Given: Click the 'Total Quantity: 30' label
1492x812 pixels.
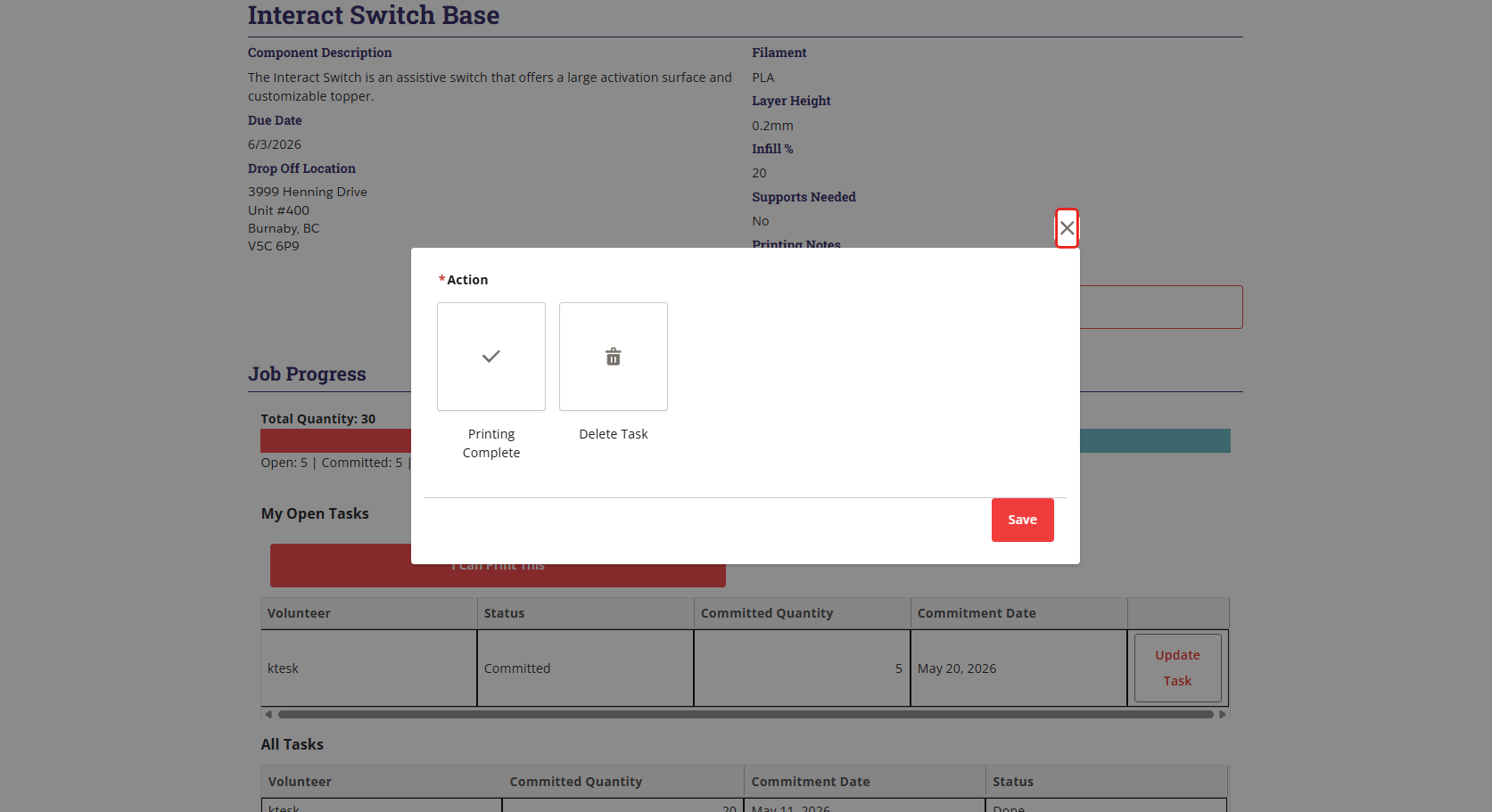Looking at the screenshot, I should tap(318, 419).
